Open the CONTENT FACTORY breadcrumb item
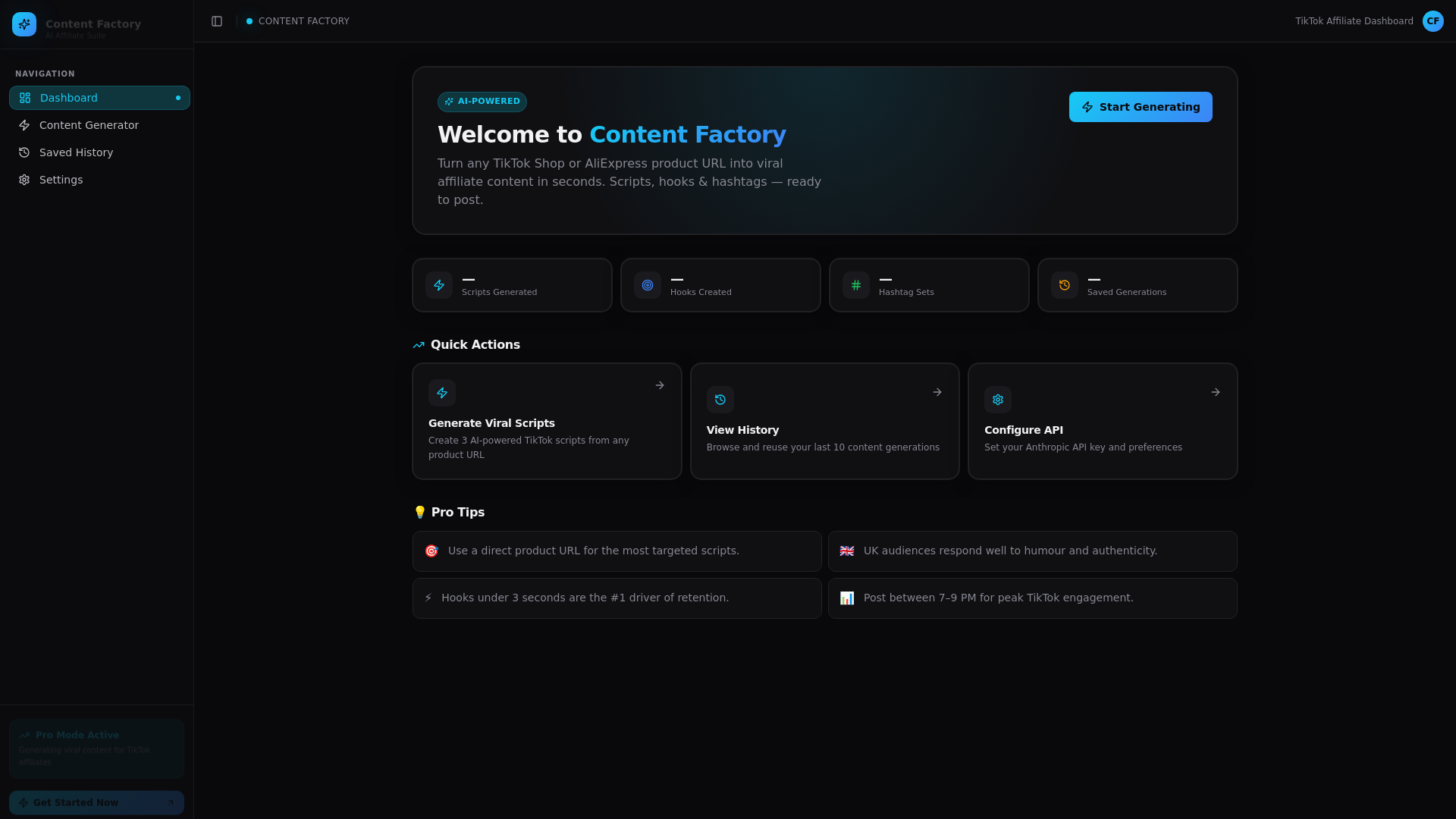Viewport: 1456px width, 819px height. tap(303, 21)
